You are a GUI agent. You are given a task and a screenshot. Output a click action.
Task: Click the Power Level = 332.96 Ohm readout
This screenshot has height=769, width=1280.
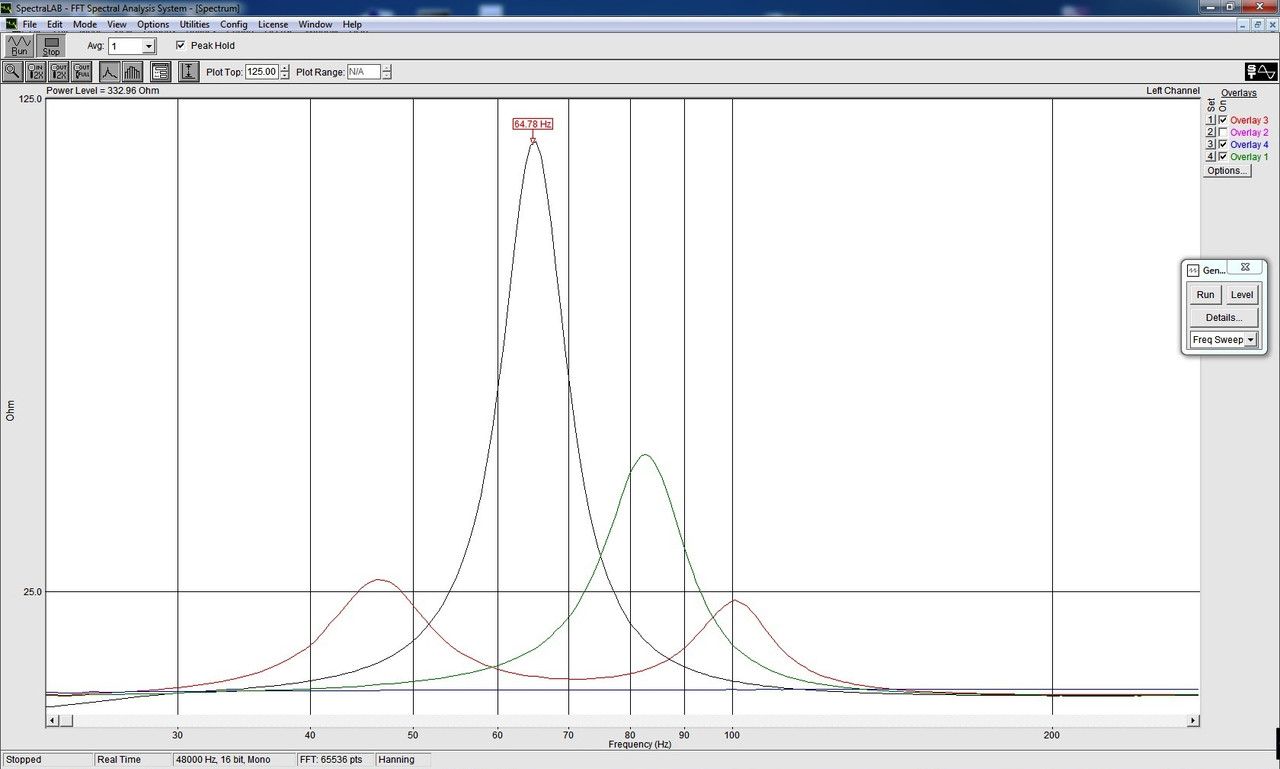point(103,91)
